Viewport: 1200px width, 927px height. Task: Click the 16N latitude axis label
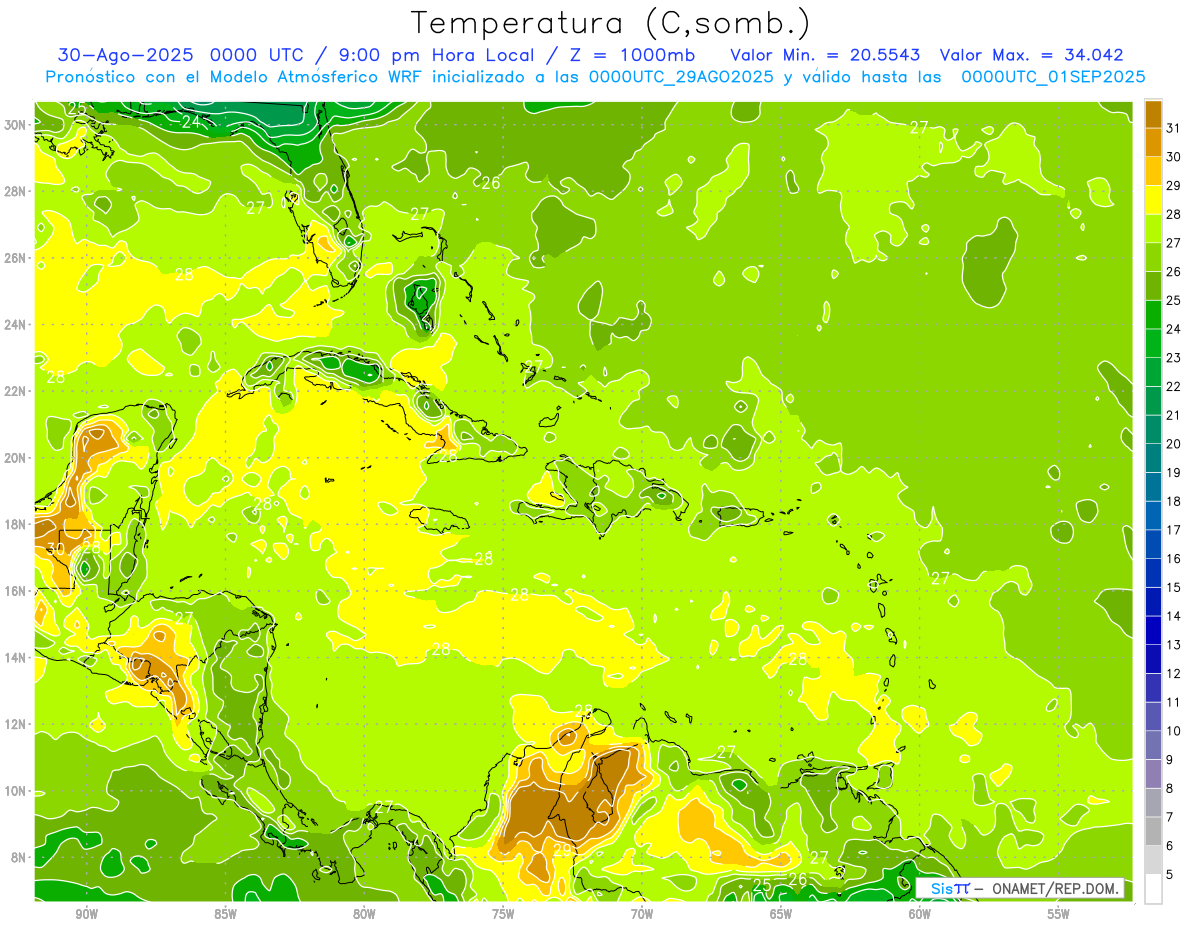(x=16, y=591)
